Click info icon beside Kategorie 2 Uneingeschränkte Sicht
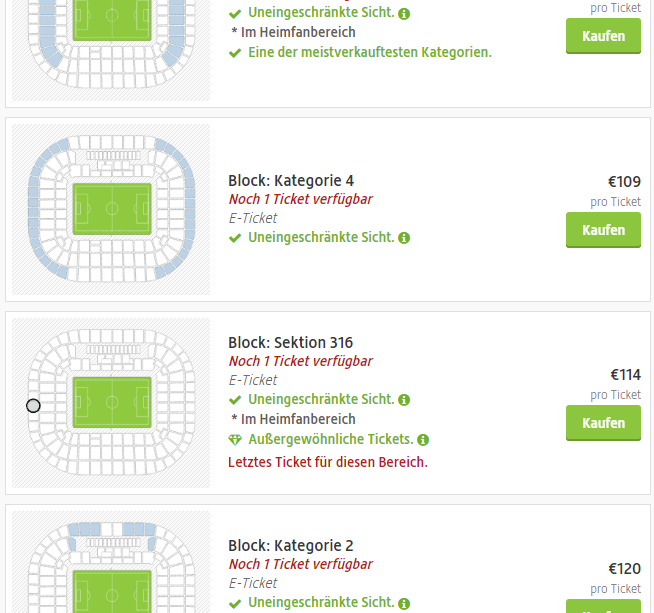 click(404, 604)
